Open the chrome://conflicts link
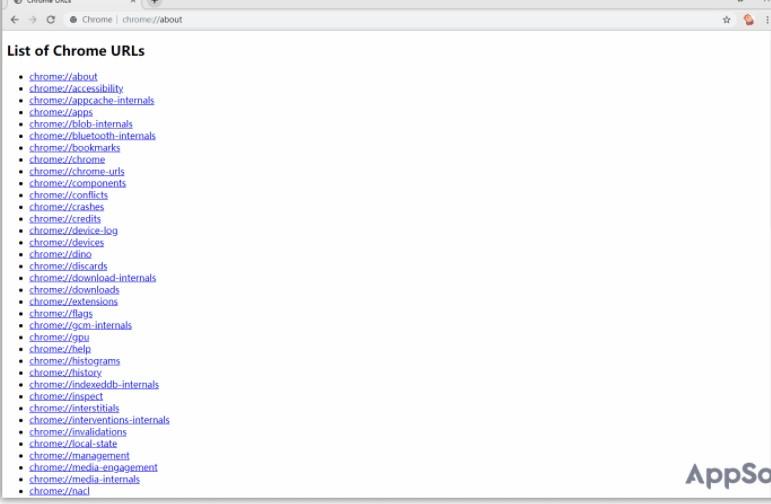The height and width of the screenshot is (504, 771). (x=68, y=195)
